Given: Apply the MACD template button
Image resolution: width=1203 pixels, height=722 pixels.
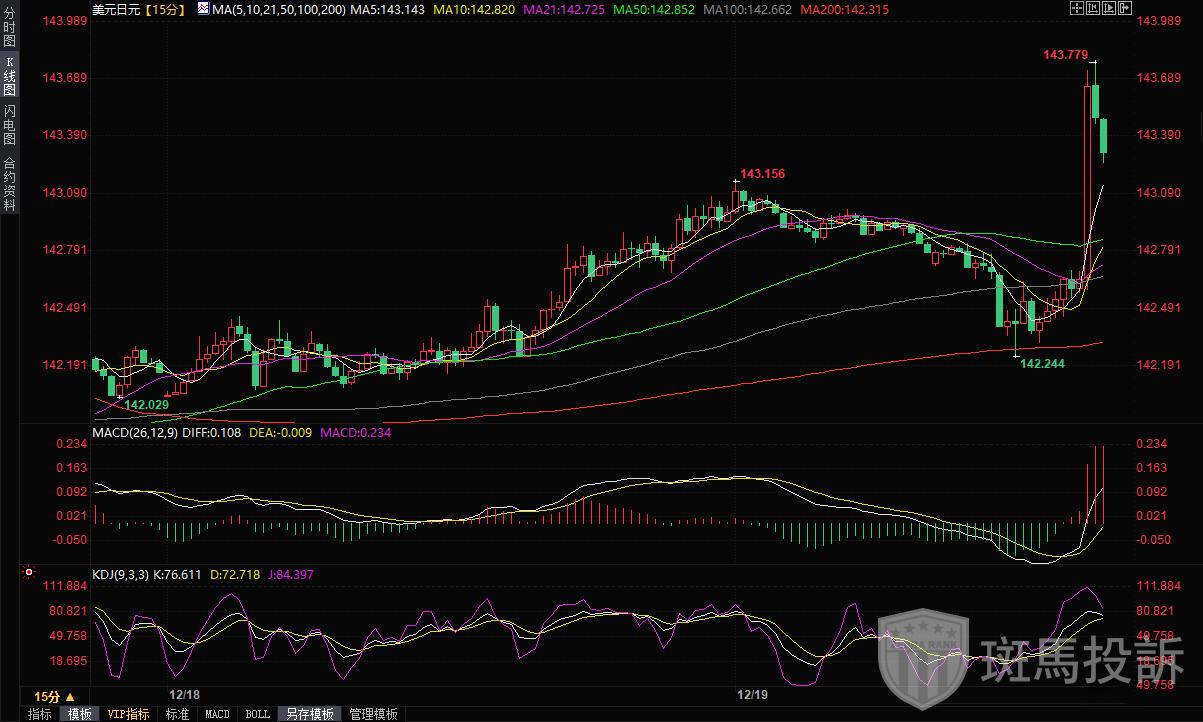Looking at the screenshot, I should pyautogui.click(x=217, y=714).
